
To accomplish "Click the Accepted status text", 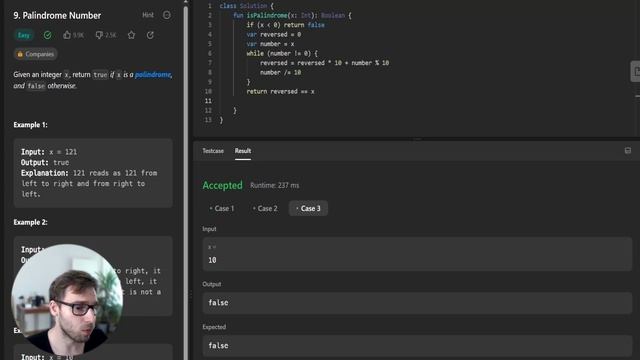I will point(222,185).
